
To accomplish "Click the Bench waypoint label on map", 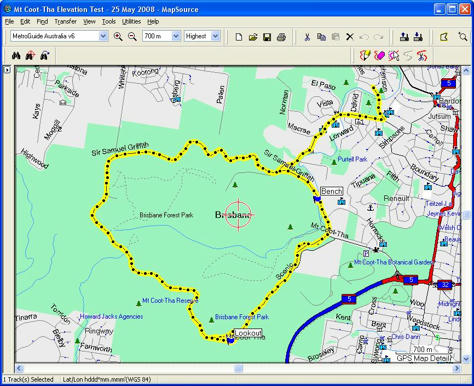I will (x=332, y=191).
